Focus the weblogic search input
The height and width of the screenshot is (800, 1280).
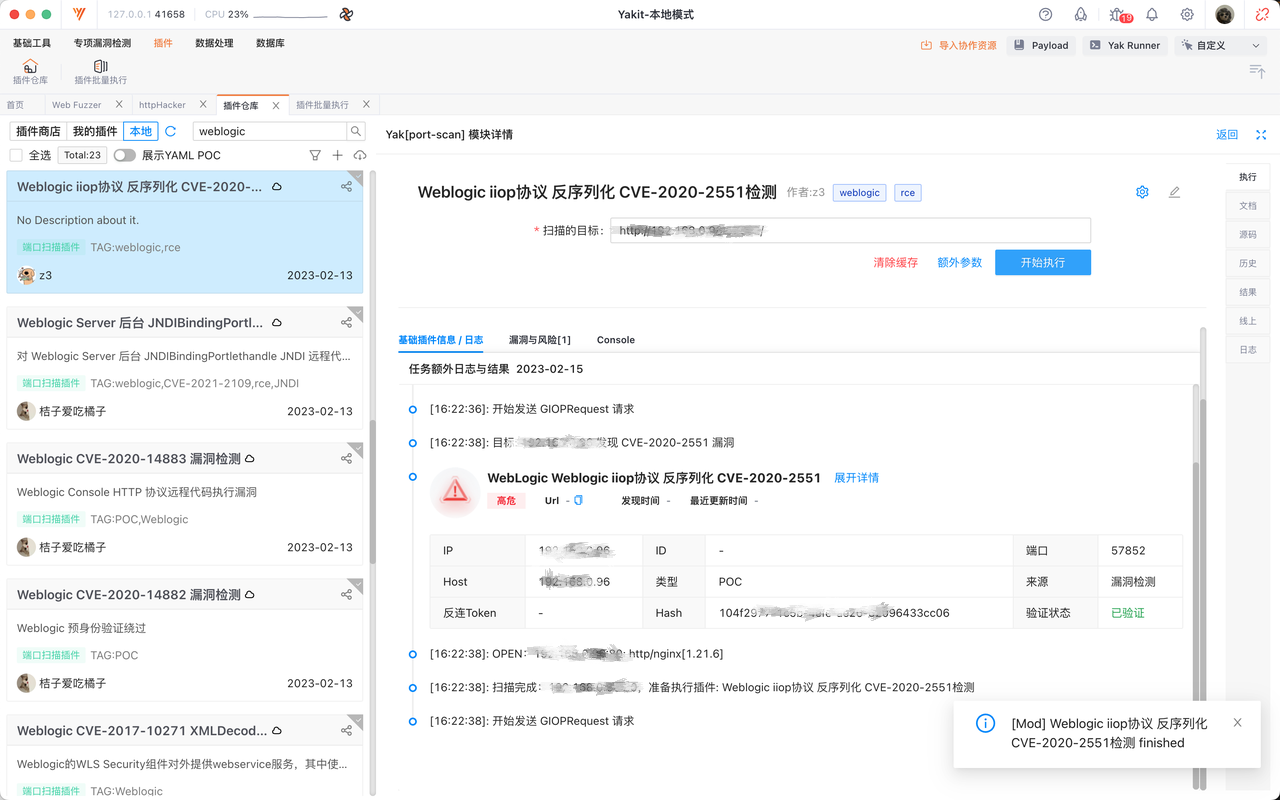click(270, 131)
